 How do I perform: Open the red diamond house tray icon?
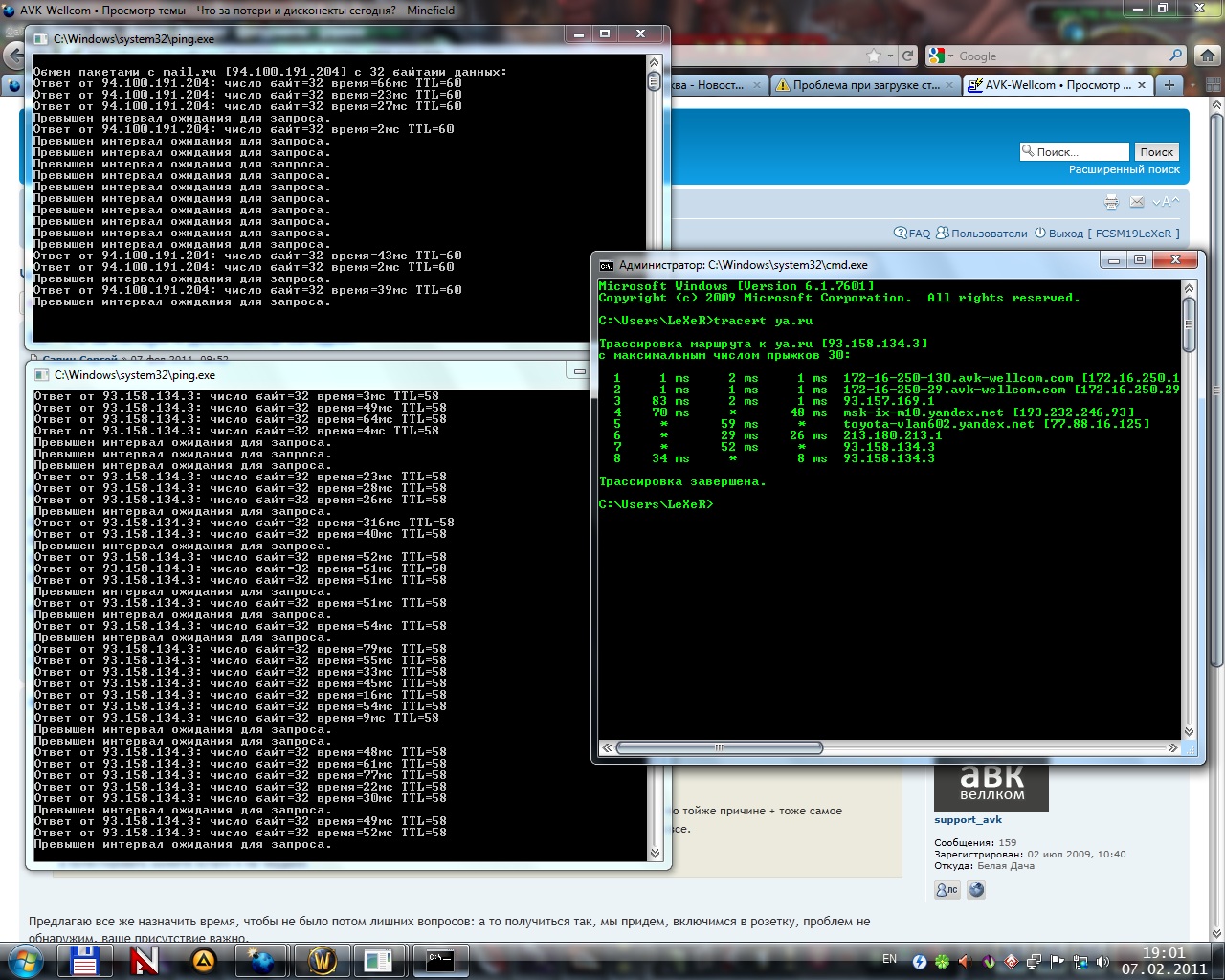coord(1011,961)
